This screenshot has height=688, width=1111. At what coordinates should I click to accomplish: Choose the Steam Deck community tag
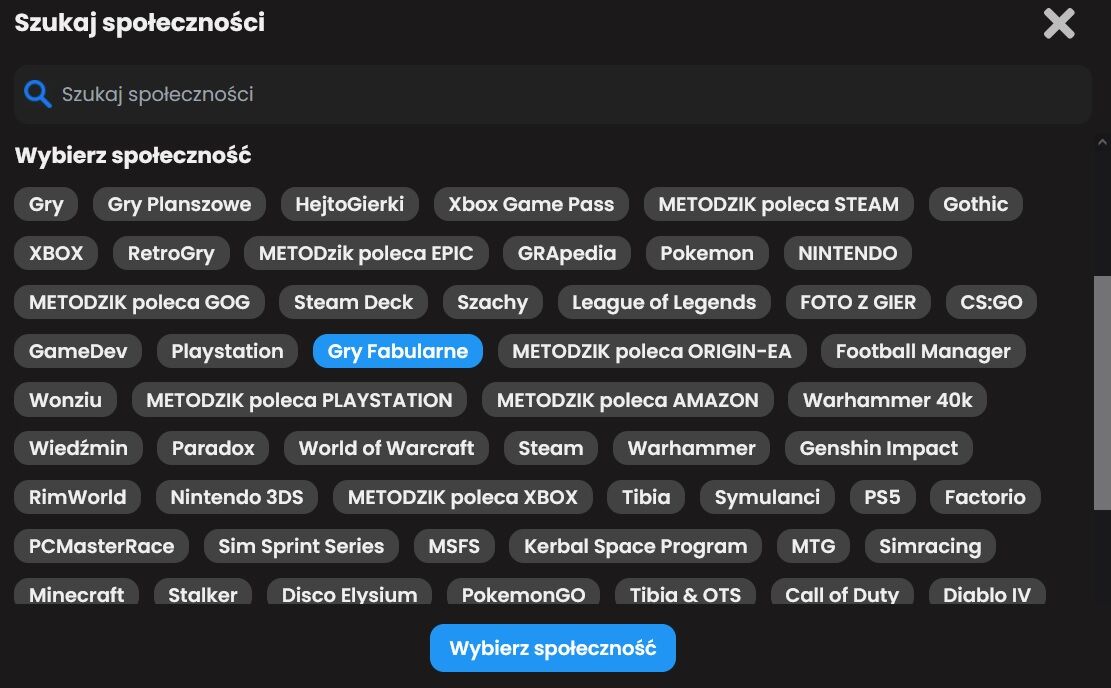click(353, 302)
